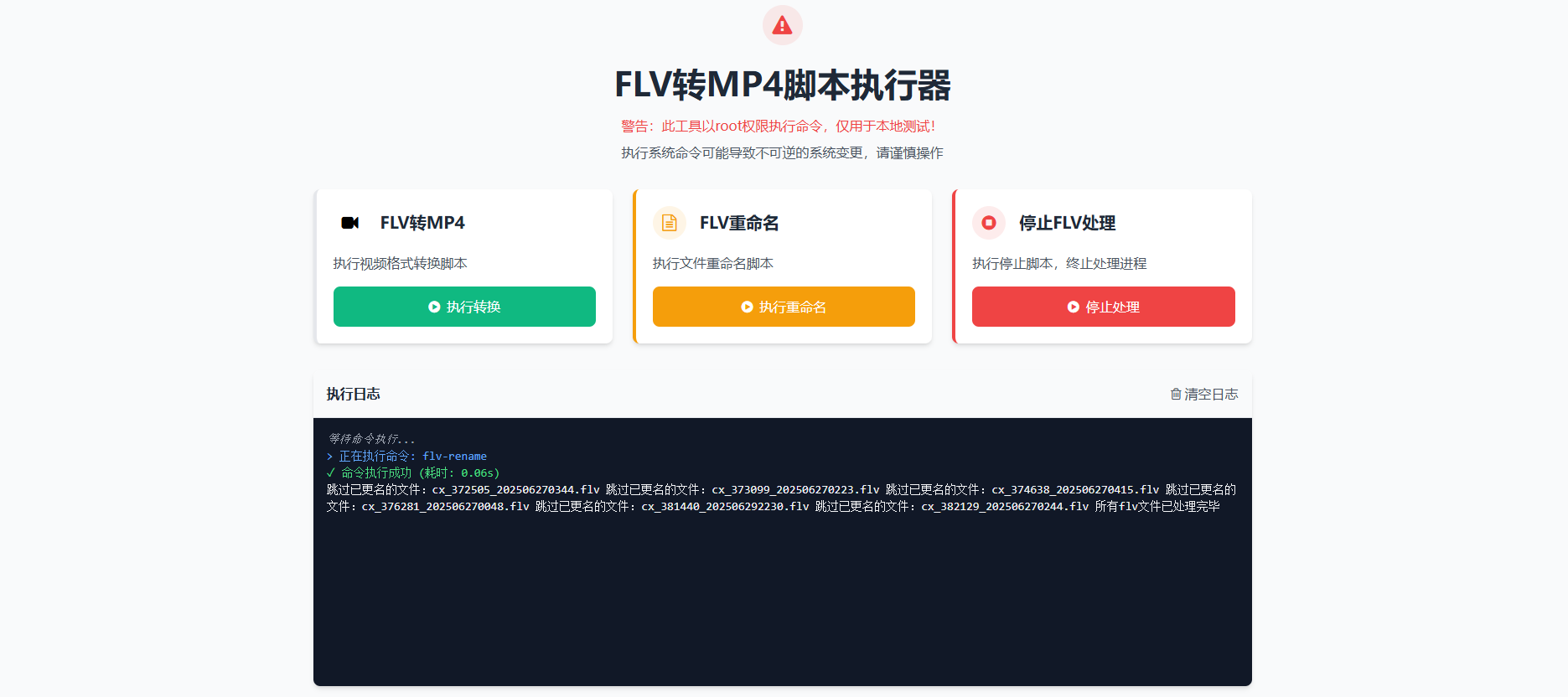The width and height of the screenshot is (1568, 697).
Task: Click file name cx_381440_202506292230.flv in log
Action: [726, 506]
